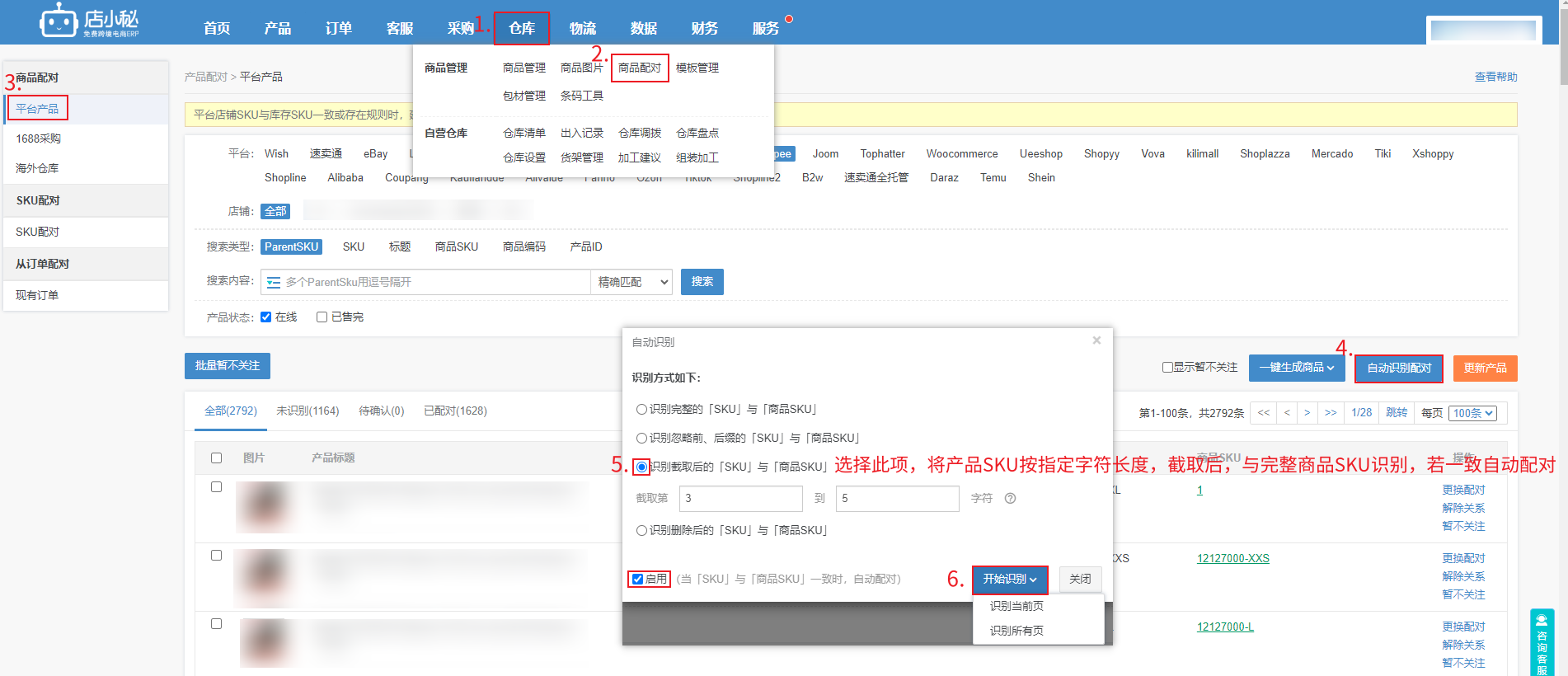The height and width of the screenshot is (676, 1568).
Task: Select 识别完整的 SKU 与 商品SKU radio
Action: (x=641, y=410)
